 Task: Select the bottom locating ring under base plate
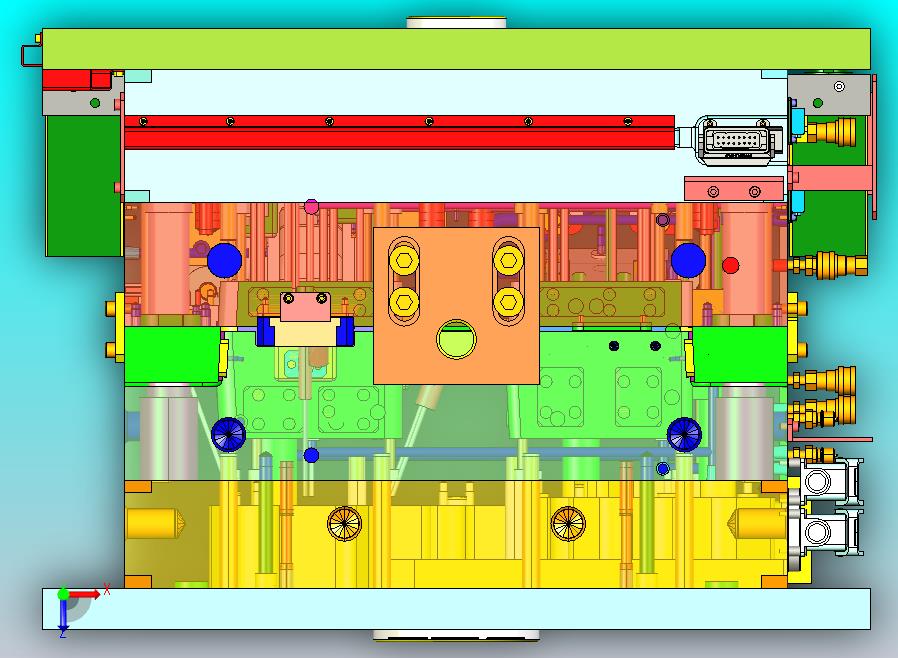pos(456,635)
